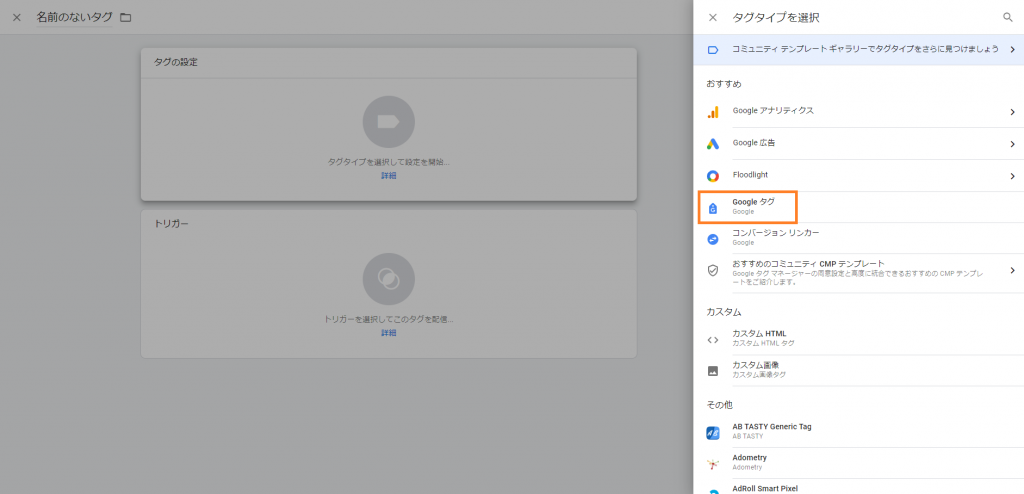Click the カスタム HTML code icon
Image resolution: width=1024 pixels, height=494 pixels.
click(x=713, y=340)
